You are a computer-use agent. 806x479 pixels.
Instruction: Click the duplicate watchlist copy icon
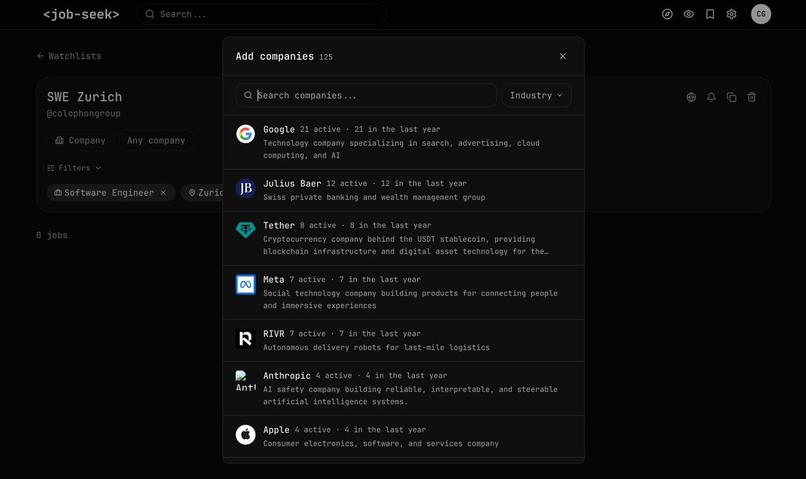[731, 97]
